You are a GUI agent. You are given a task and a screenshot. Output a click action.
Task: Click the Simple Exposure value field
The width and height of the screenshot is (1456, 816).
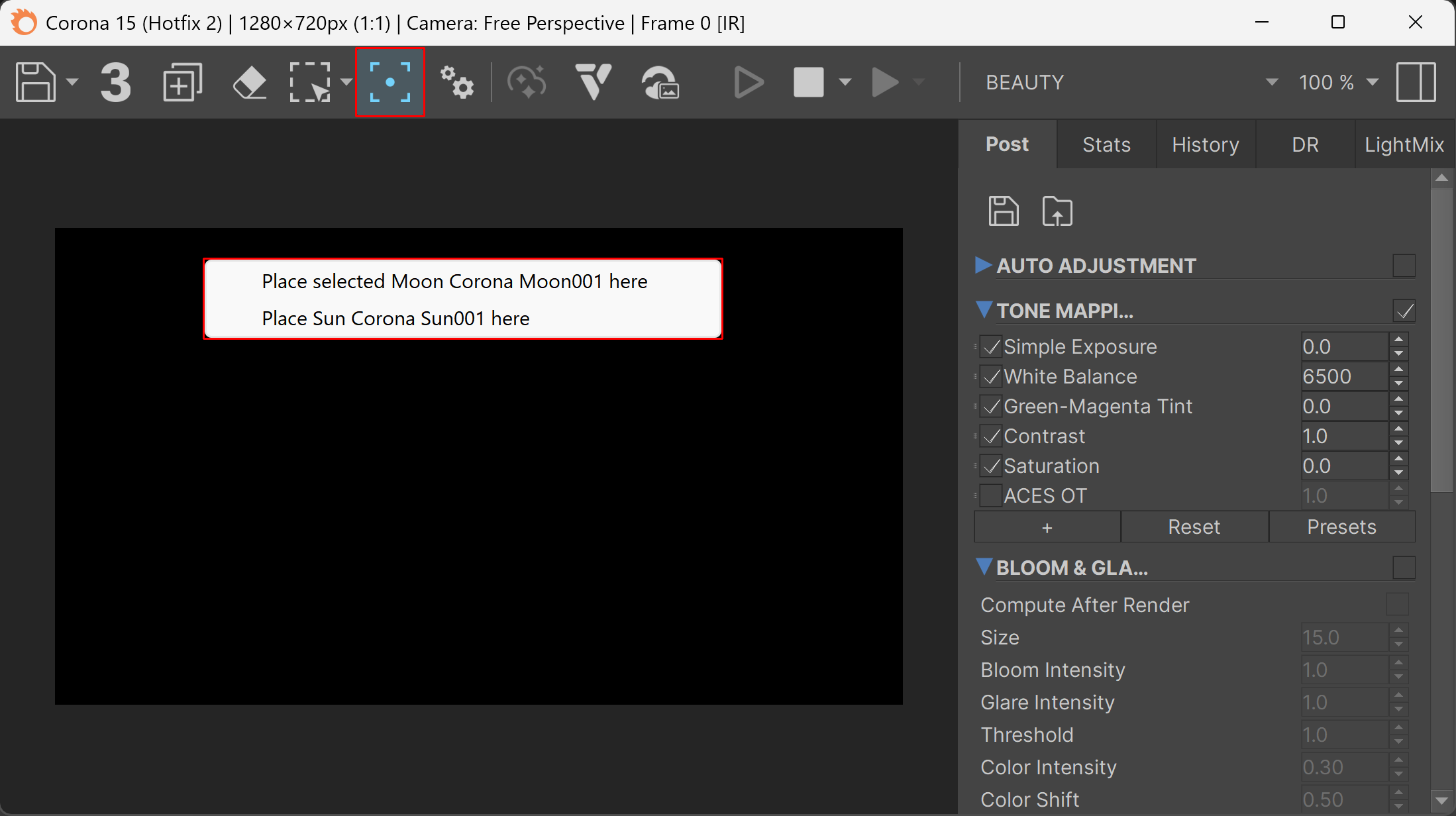[1344, 346]
